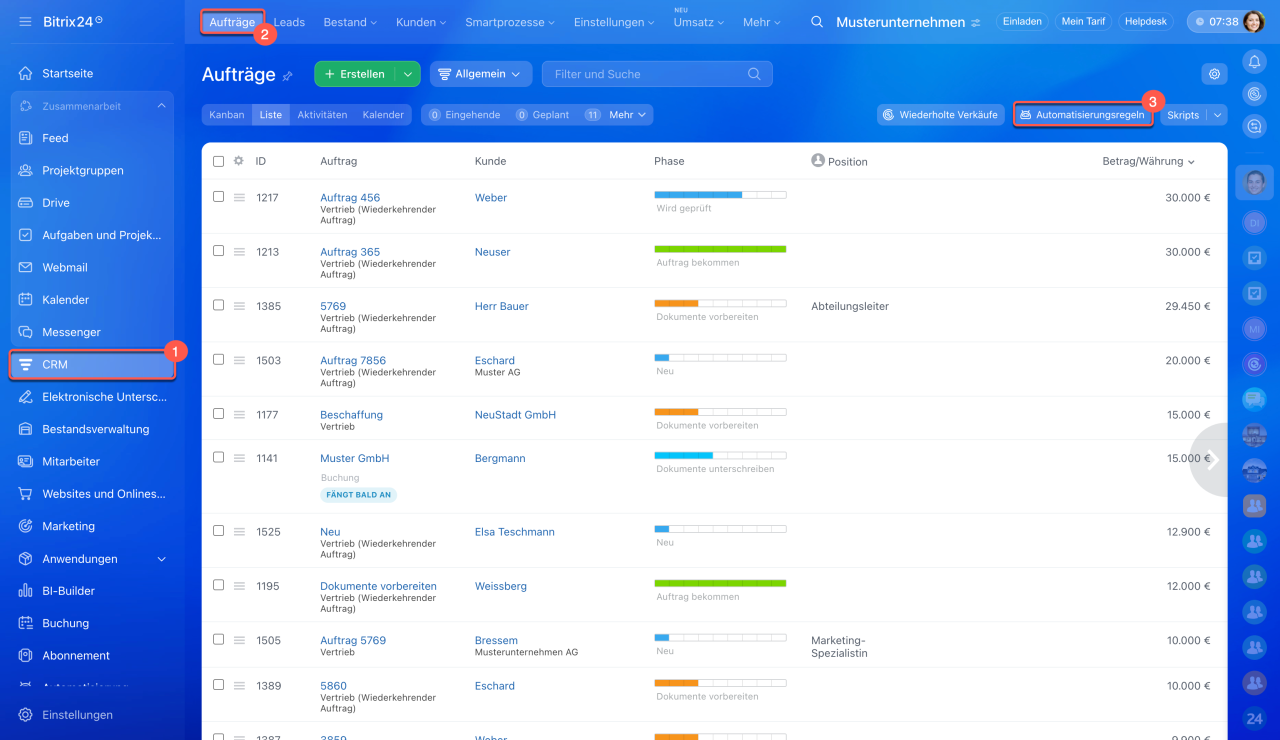
Task: Click the Filter und Suche field
Action: click(645, 74)
